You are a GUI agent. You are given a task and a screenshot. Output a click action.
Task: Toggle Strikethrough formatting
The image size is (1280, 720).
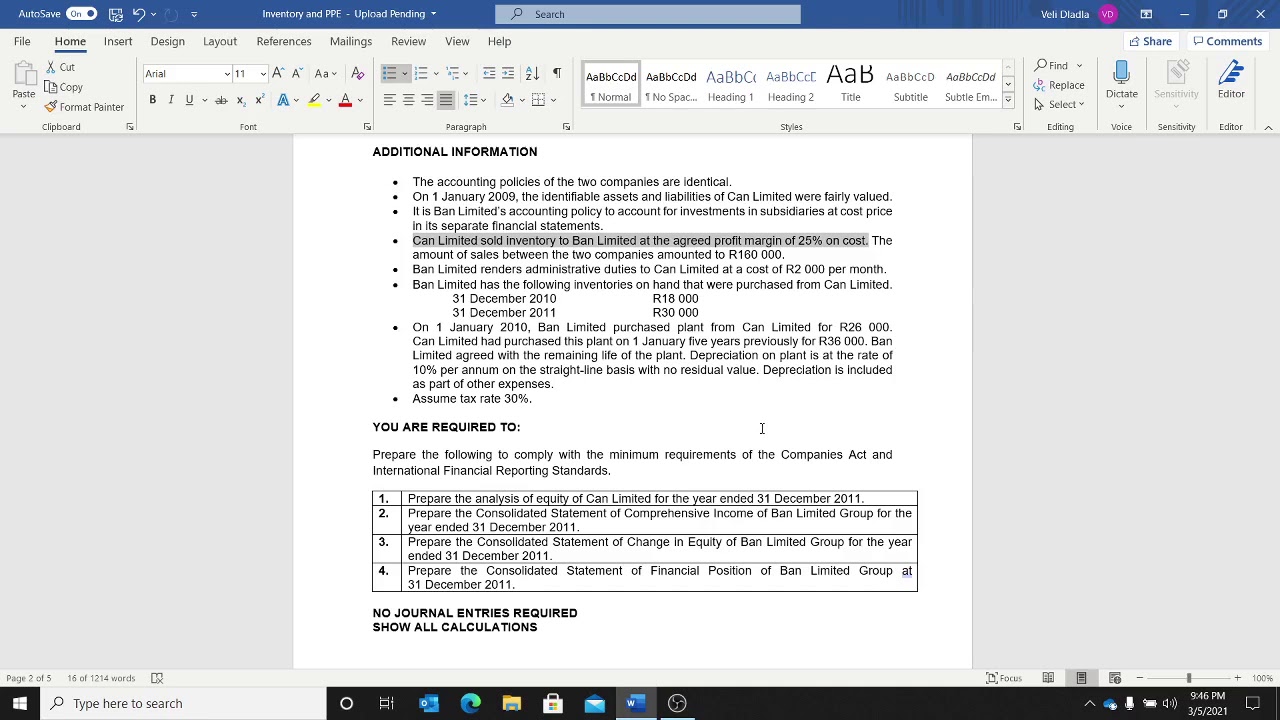[221, 100]
